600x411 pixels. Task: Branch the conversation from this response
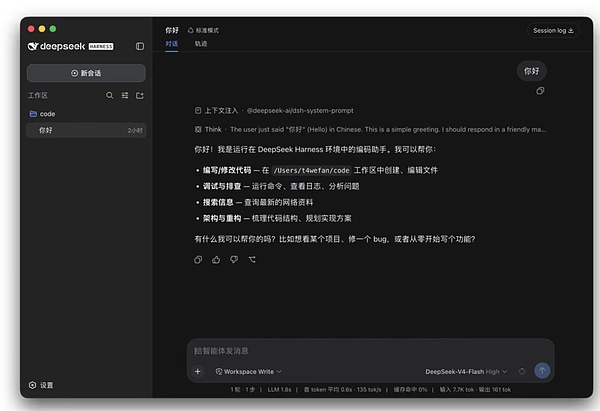tap(252, 260)
